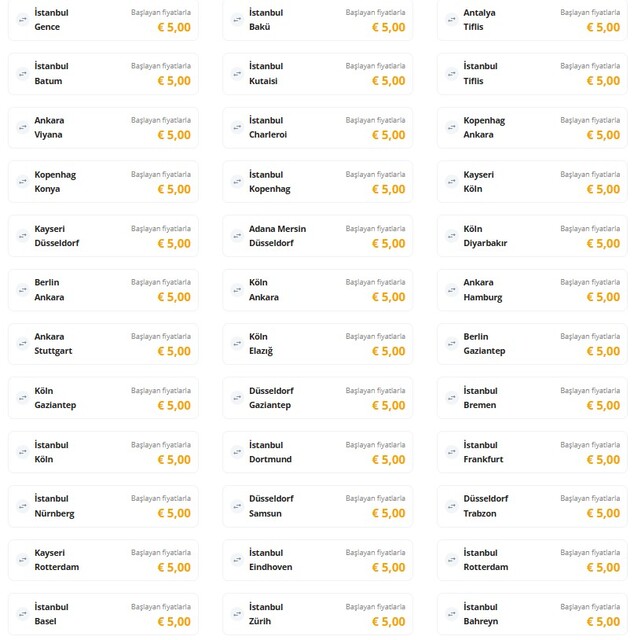Screen dimensions: 634x640
Task: Click the swap icon on Ankara–Viyana card
Action: pos(22,127)
